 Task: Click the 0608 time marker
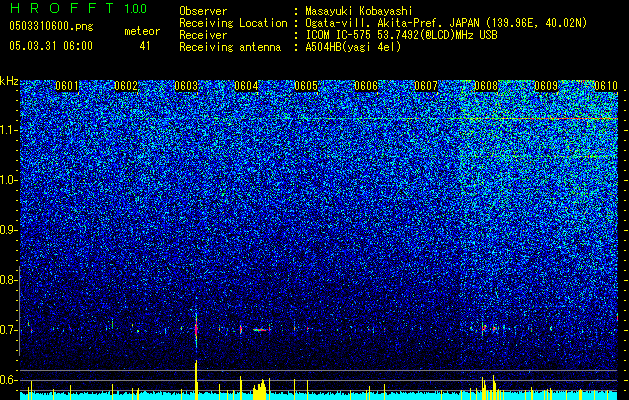(486, 86)
